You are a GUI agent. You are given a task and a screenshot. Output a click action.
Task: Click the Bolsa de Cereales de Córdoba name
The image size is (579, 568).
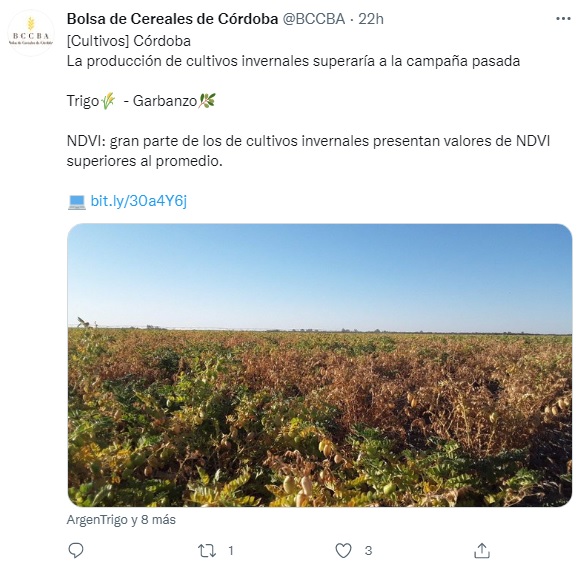click(x=172, y=19)
